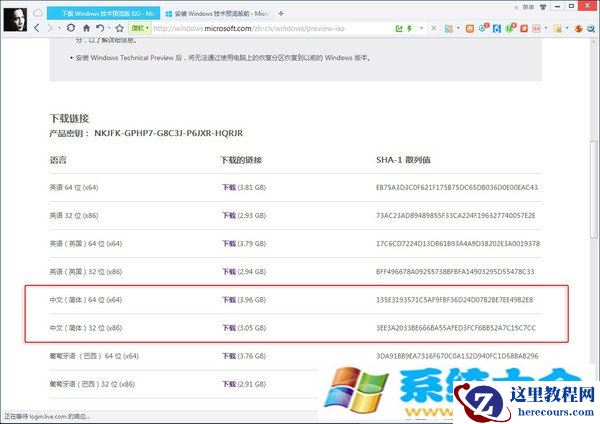Expand the dropdown after pink extension icon
Screen dimensions: 600x424
[546, 28]
